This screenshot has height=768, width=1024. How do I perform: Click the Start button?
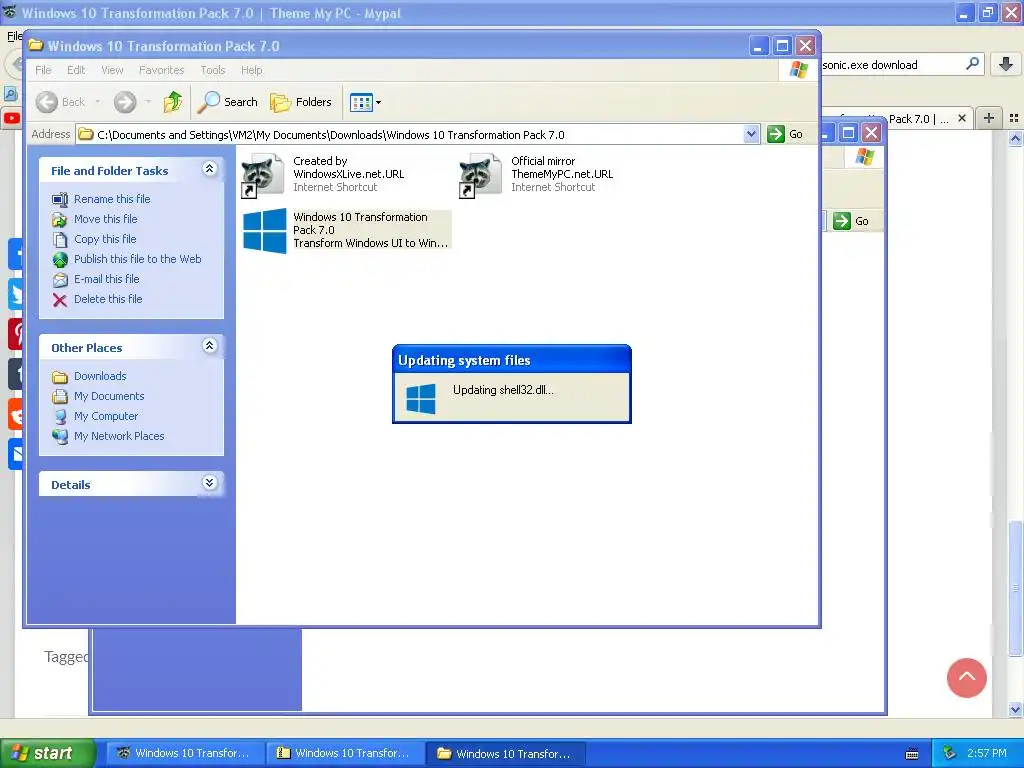48,753
